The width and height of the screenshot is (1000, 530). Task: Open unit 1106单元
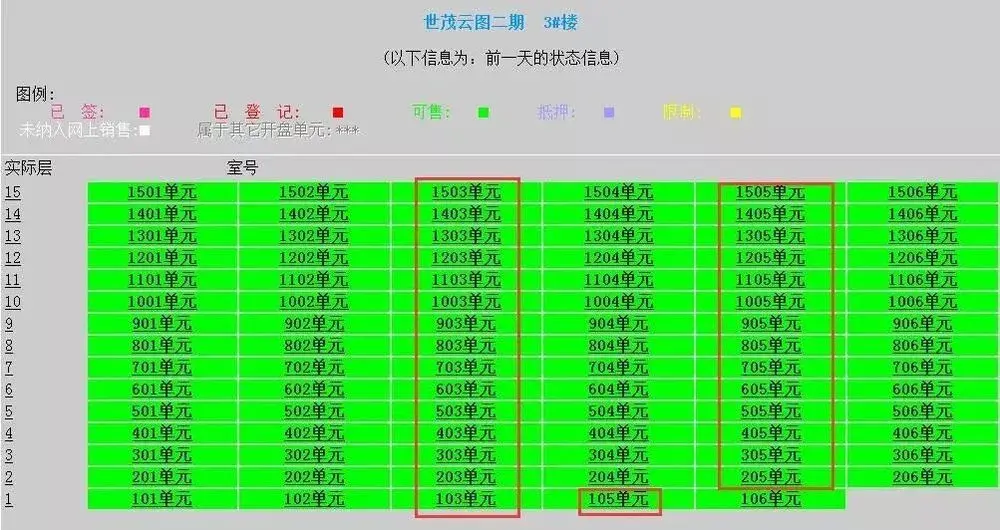(923, 280)
